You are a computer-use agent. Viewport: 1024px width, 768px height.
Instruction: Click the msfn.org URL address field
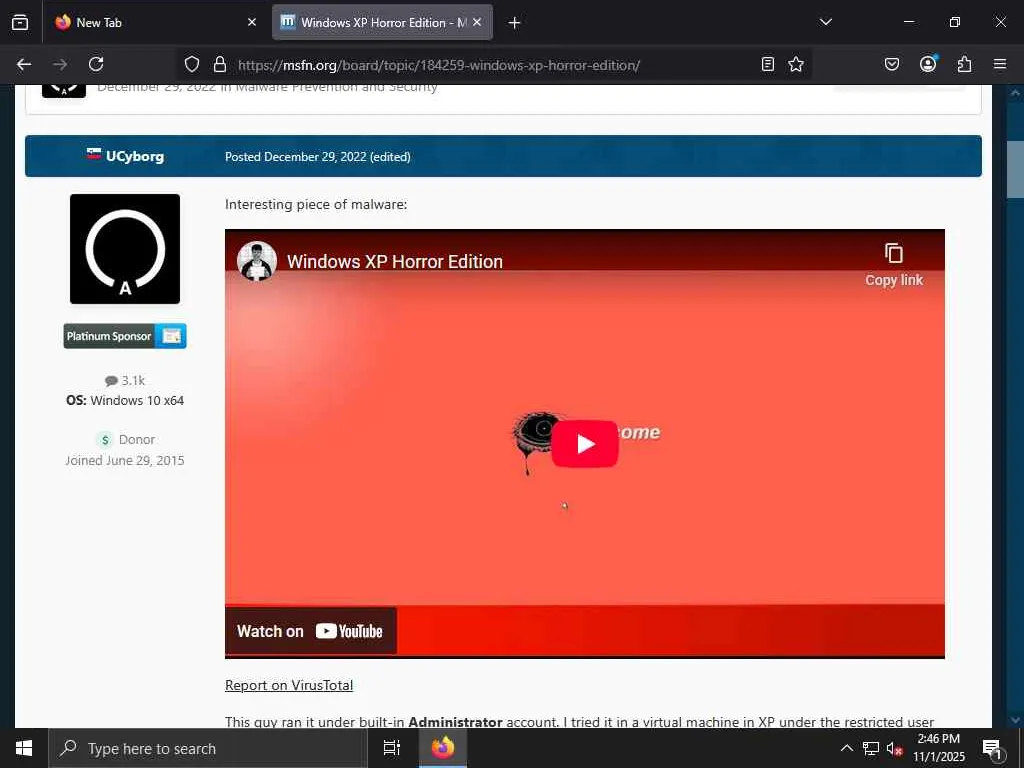[438, 65]
